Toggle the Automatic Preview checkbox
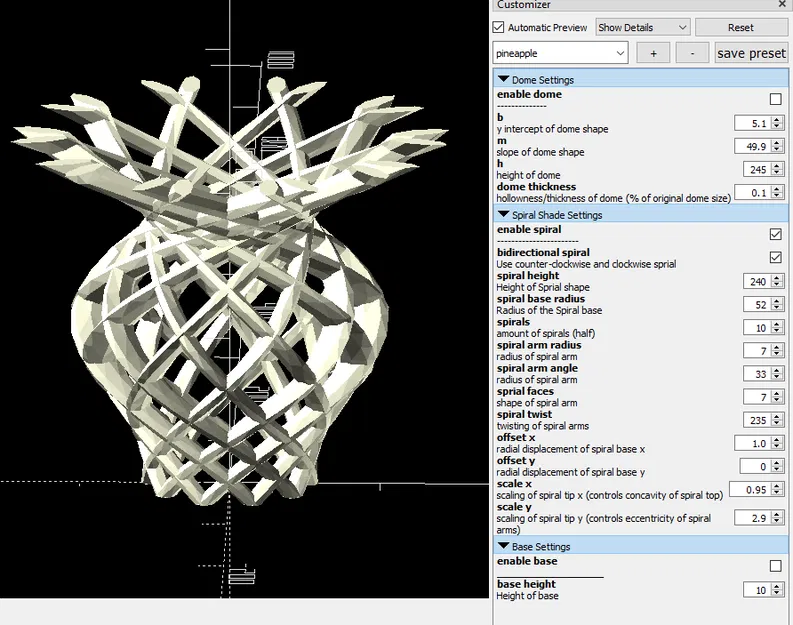Image resolution: width=793 pixels, height=625 pixels. click(x=499, y=27)
